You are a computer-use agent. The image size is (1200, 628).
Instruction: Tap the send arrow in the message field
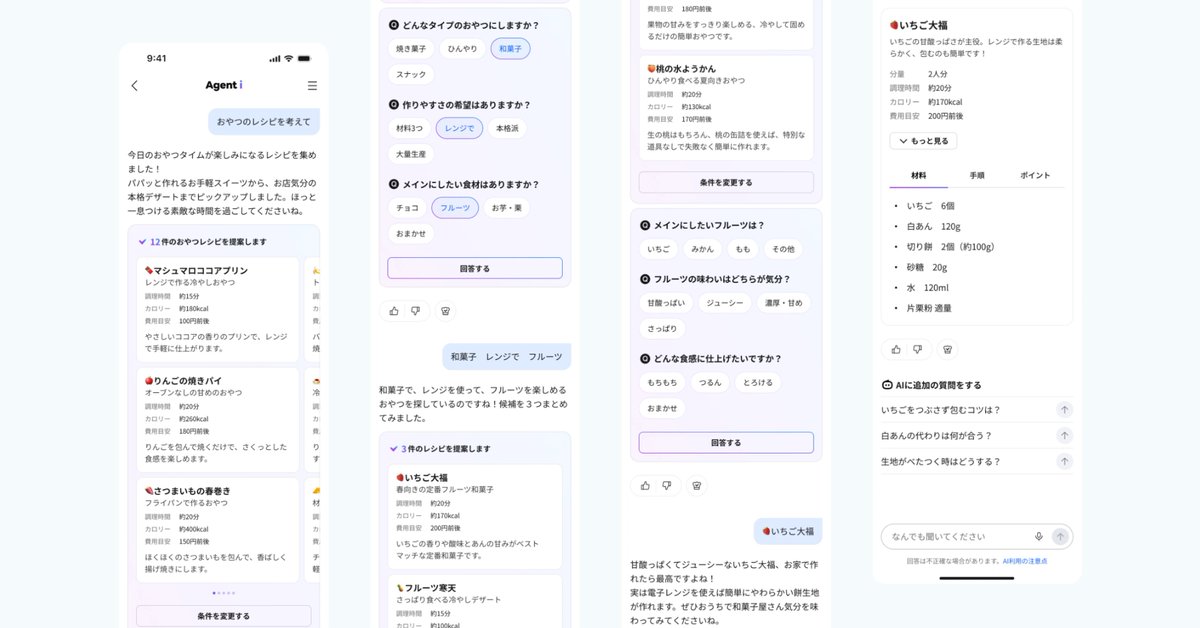pyautogui.click(x=1060, y=537)
